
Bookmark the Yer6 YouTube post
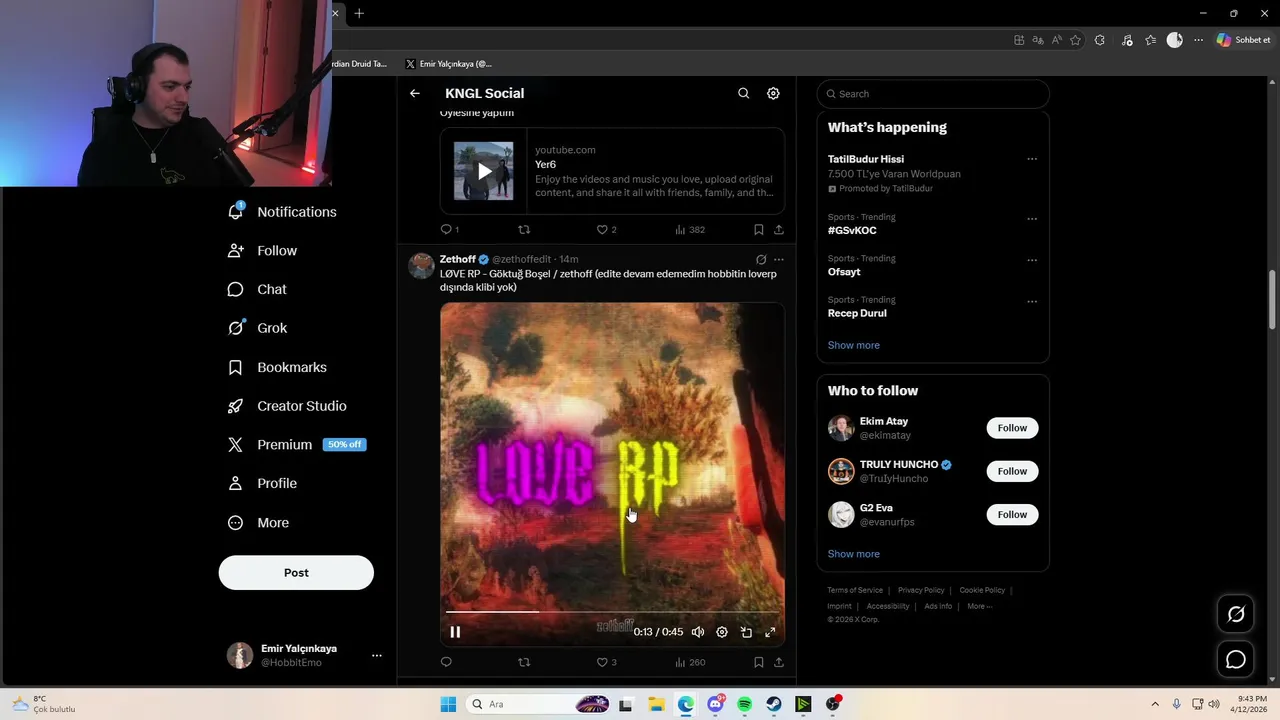tap(759, 229)
